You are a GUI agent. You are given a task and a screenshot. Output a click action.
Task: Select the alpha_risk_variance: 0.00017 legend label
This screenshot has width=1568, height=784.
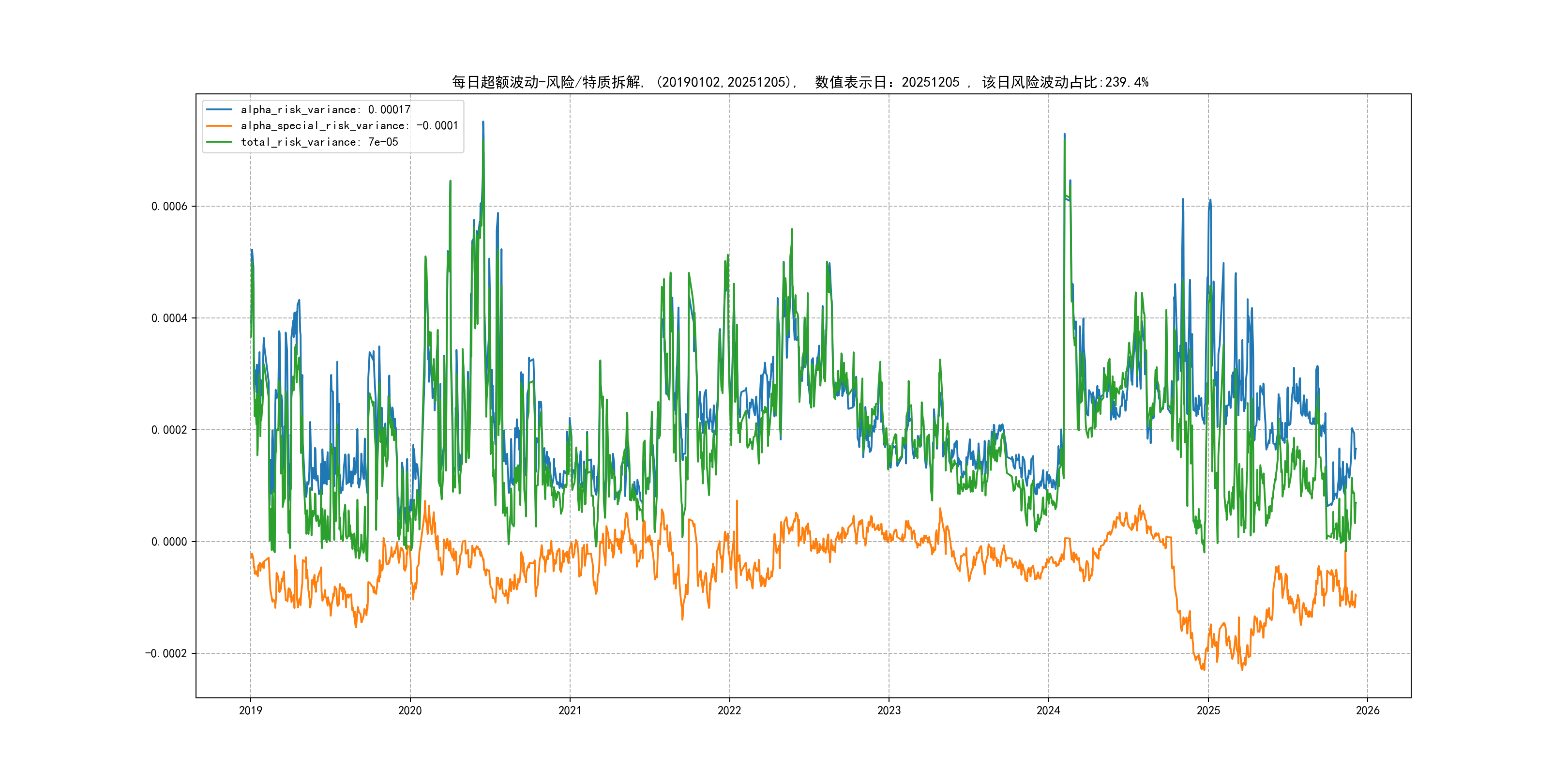pyautogui.click(x=326, y=109)
